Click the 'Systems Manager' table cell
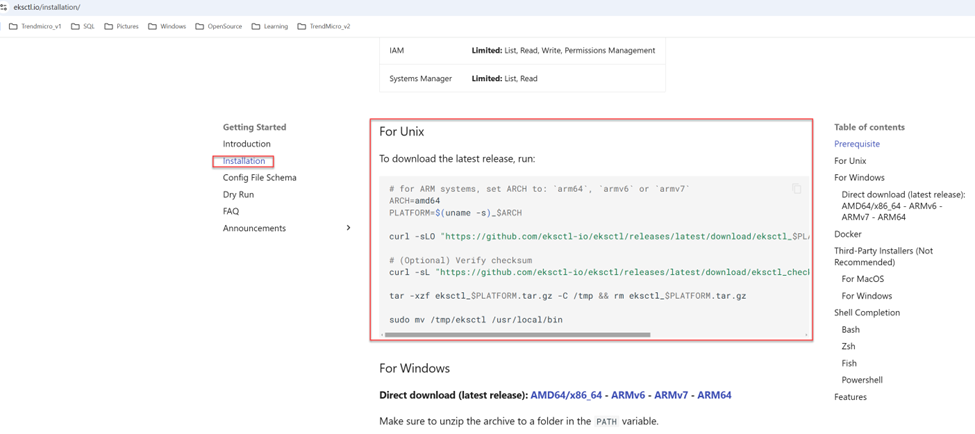Viewport: 975px width, 434px height. coord(421,79)
